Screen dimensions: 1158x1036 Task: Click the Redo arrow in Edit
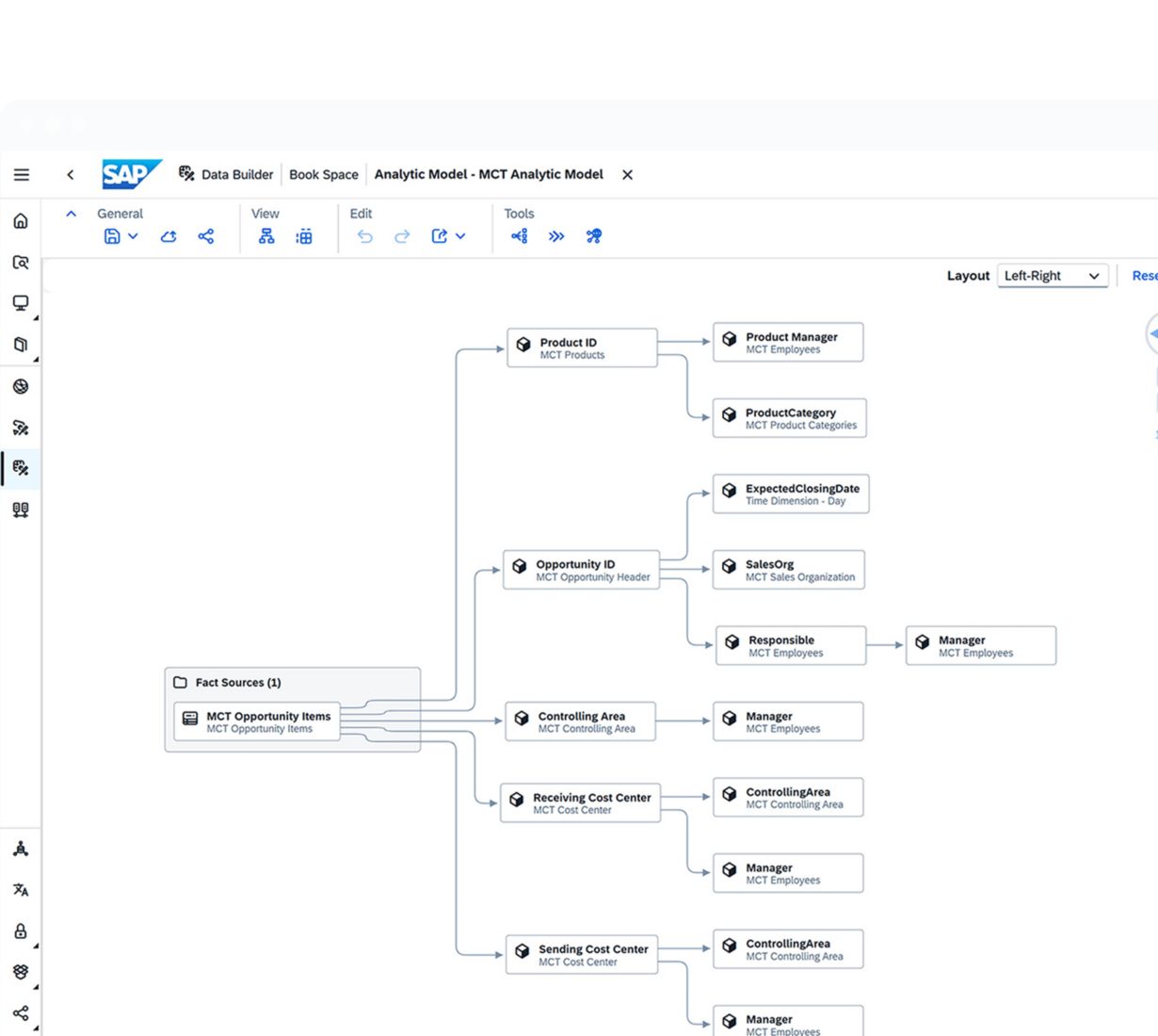[402, 236]
